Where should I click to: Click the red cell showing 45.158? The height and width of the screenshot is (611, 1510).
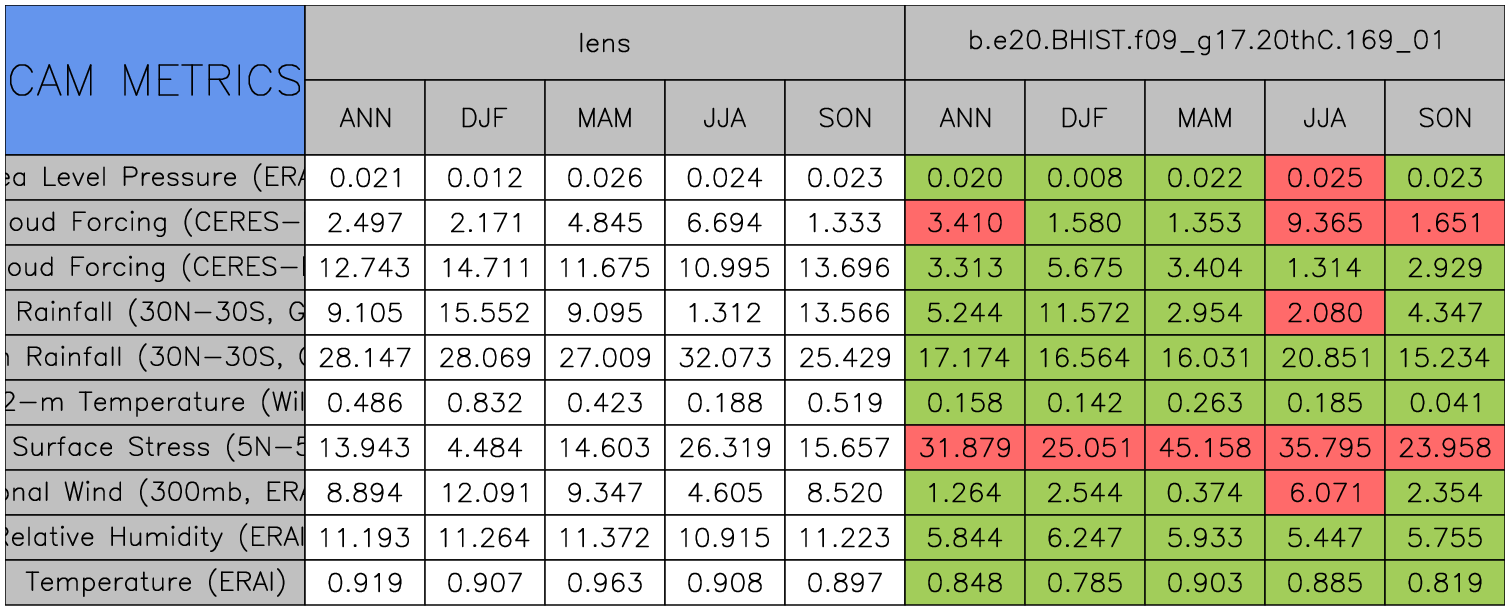point(1204,448)
